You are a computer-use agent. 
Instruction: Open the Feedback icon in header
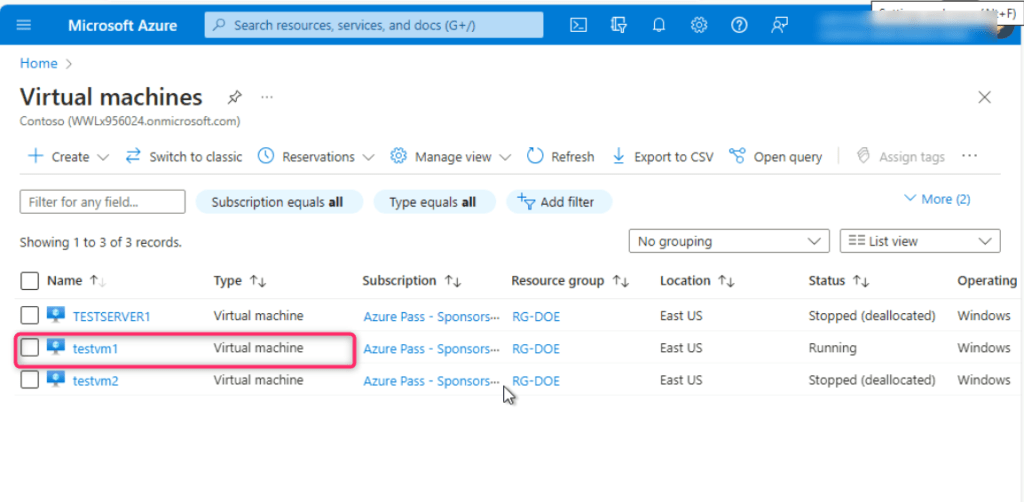779,25
